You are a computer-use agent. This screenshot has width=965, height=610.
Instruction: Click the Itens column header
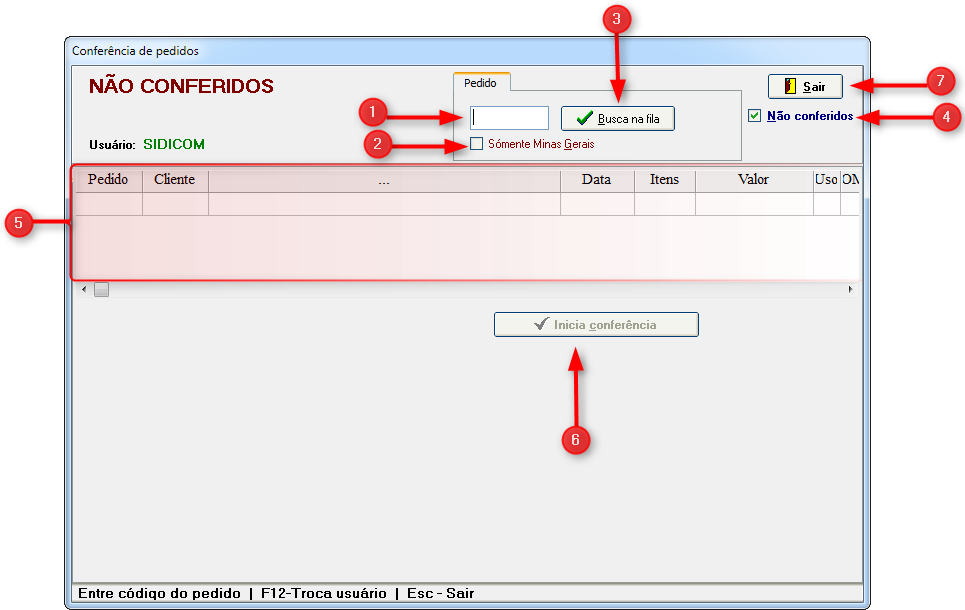tap(665, 180)
